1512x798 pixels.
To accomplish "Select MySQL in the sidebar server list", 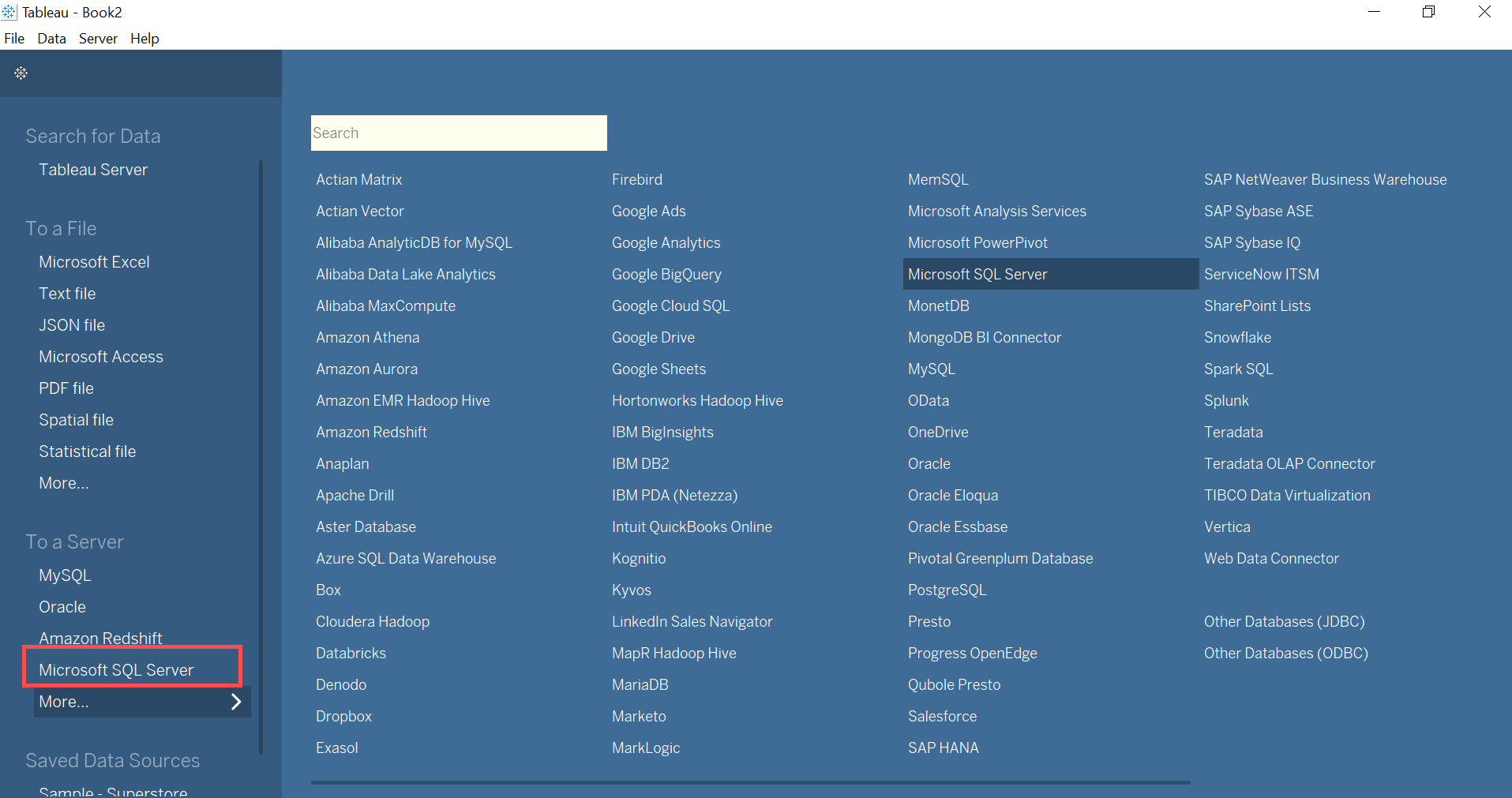I will (65, 575).
